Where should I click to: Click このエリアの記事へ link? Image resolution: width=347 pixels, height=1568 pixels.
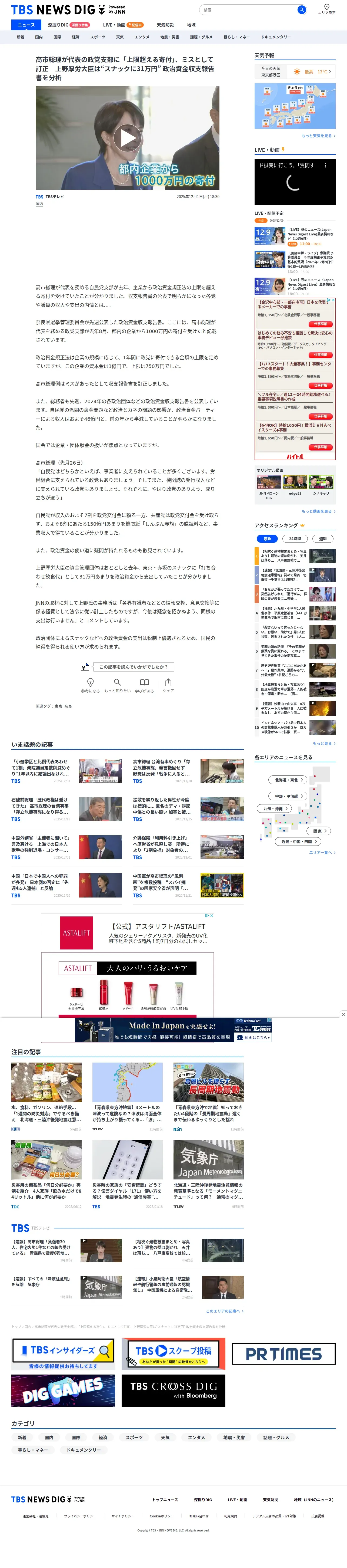(224, 1311)
